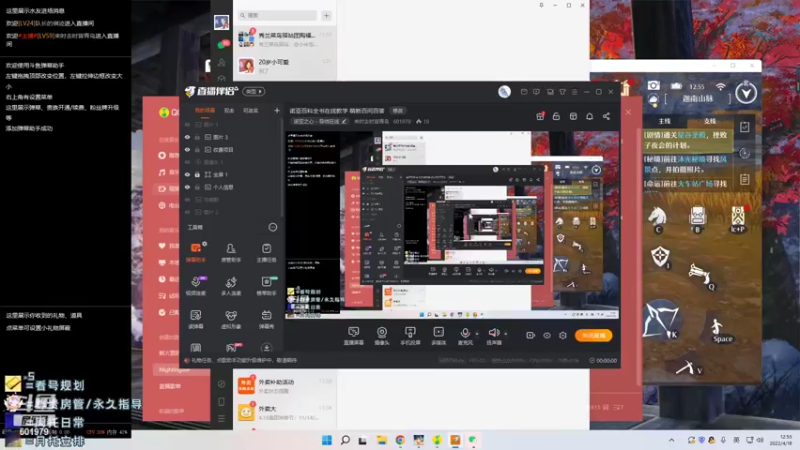800x450 pixels.
Task: Add a new scene with plus button
Action: click(x=277, y=110)
